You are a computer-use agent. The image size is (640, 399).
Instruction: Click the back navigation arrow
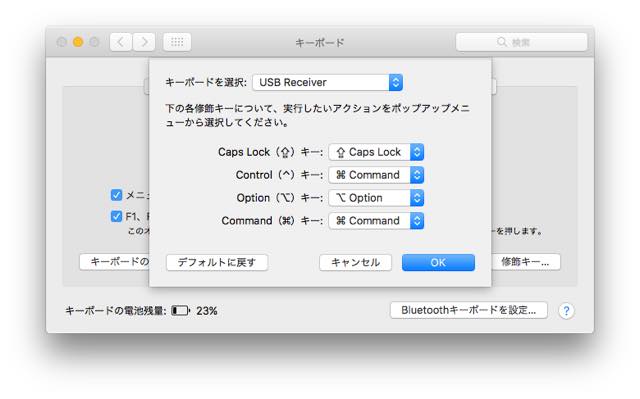[121, 42]
